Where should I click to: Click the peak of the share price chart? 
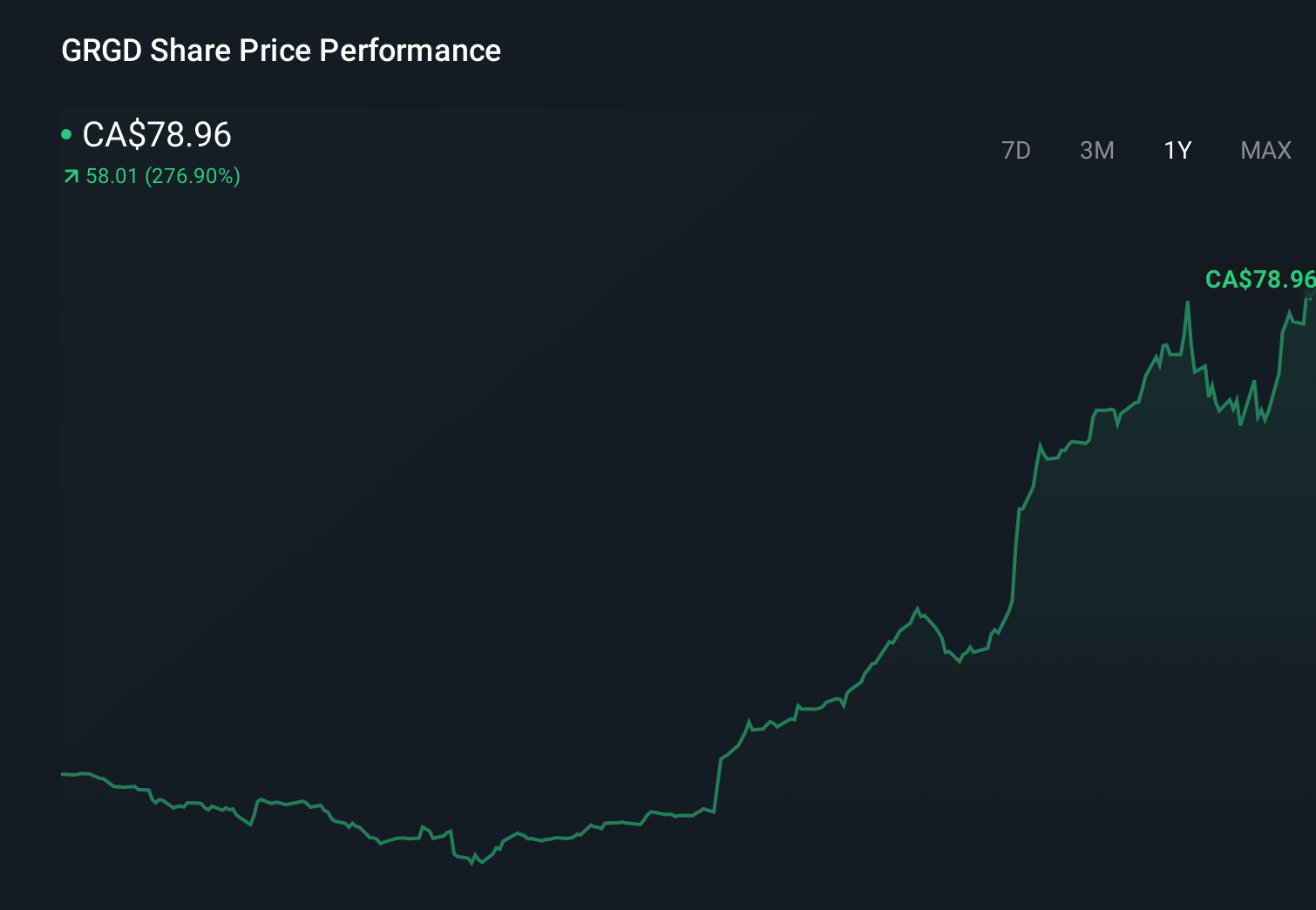coord(1188,301)
